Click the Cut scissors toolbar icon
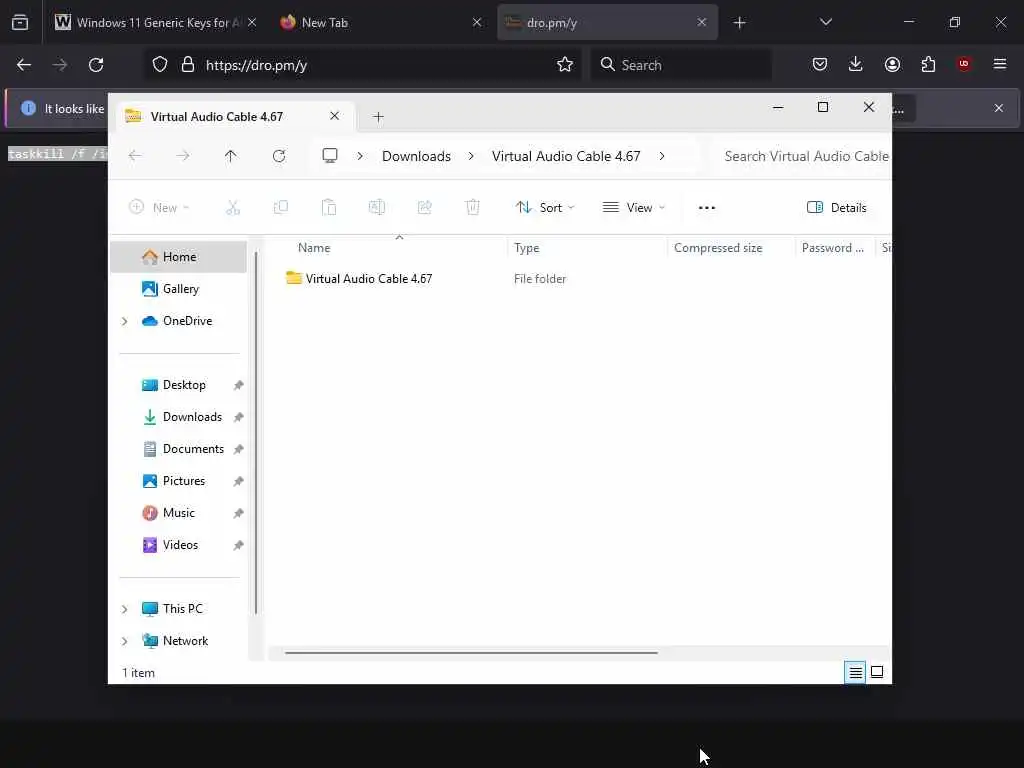The height and width of the screenshot is (768, 1024). tap(233, 208)
